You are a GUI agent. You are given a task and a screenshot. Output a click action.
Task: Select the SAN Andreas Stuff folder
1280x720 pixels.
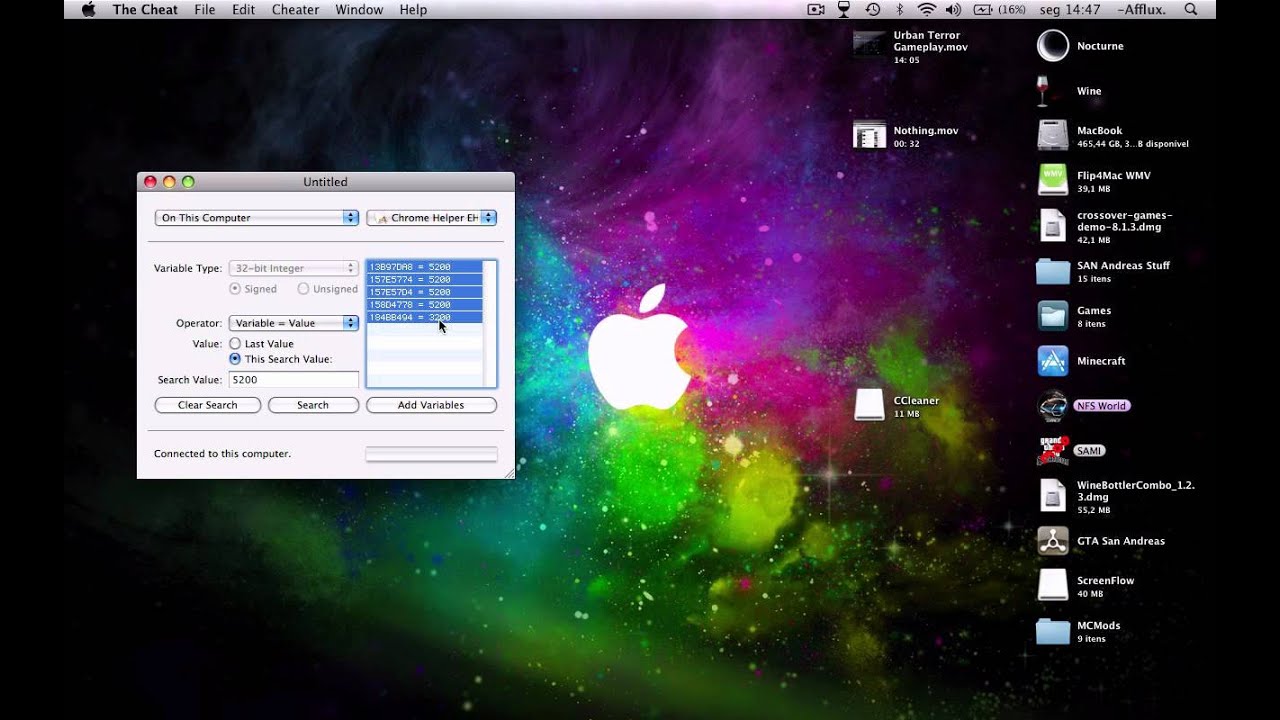pyautogui.click(x=1052, y=271)
